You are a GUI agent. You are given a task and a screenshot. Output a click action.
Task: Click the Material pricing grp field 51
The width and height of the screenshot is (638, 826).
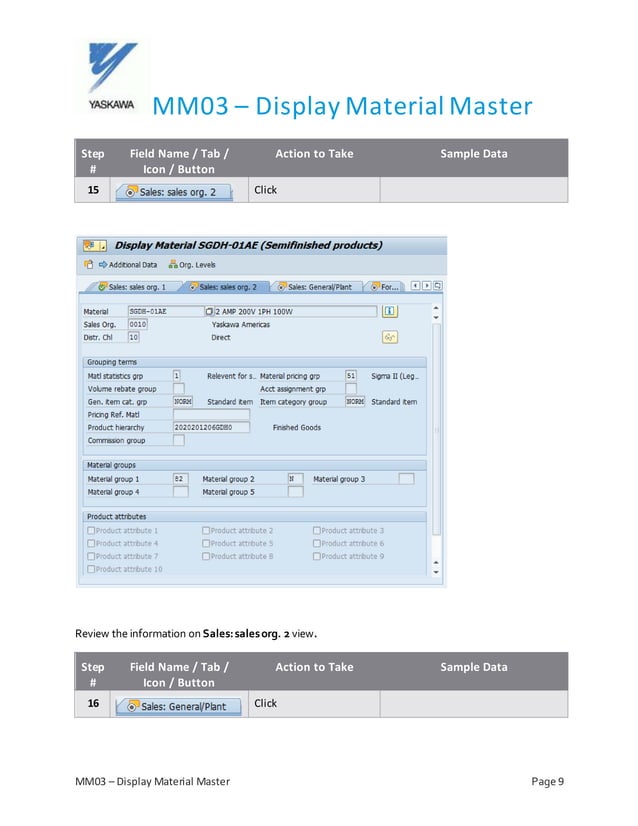pyautogui.click(x=351, y=376)
